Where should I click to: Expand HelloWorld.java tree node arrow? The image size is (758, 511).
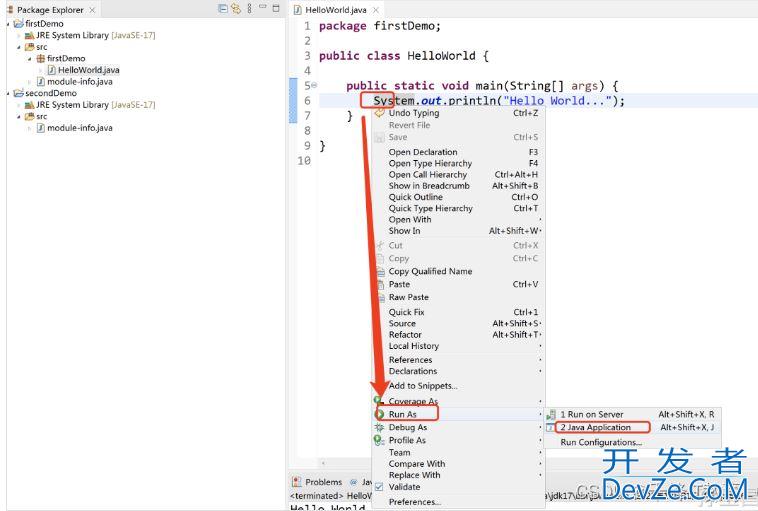[41, 70]
